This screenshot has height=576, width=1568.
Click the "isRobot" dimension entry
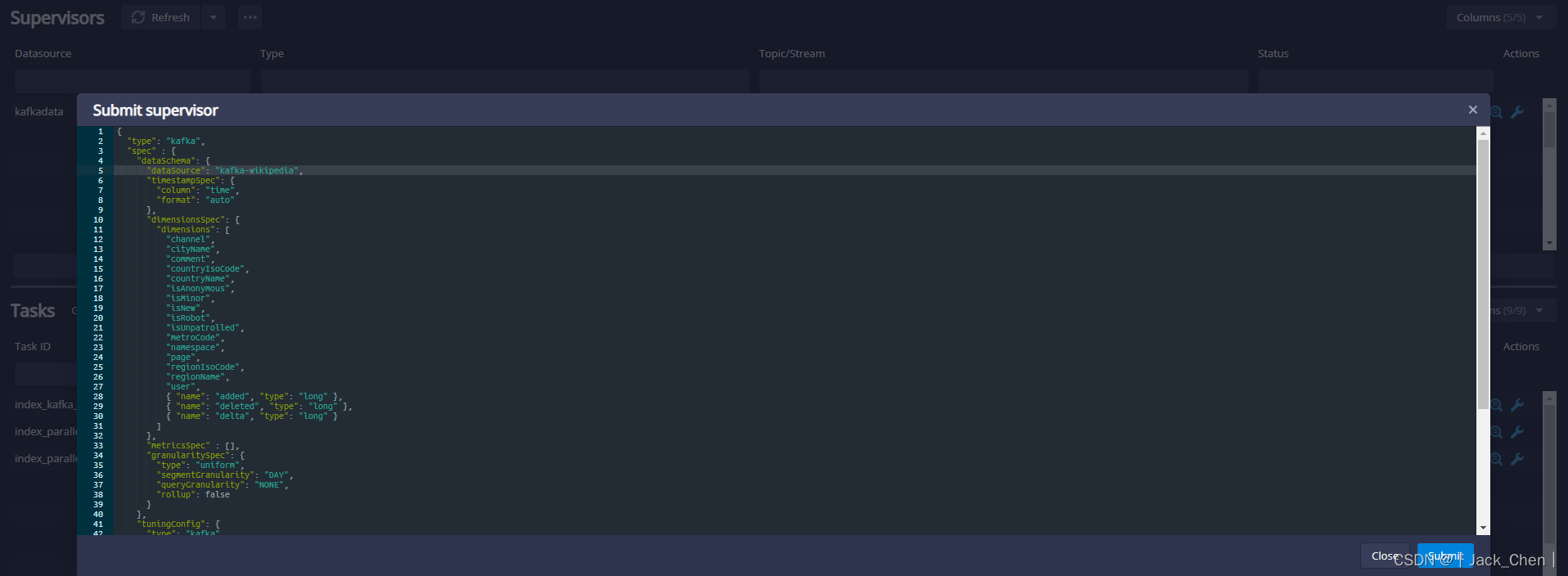(189, 318)
